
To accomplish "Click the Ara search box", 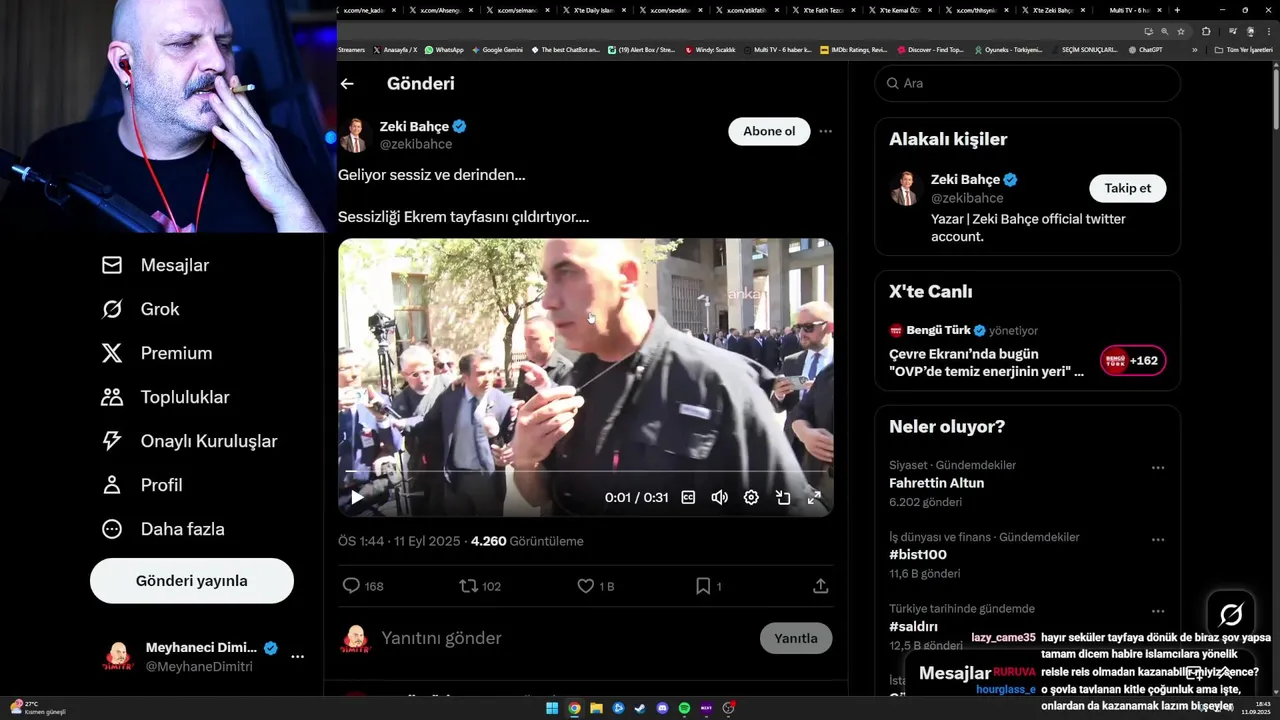I will pos(1027,83).
